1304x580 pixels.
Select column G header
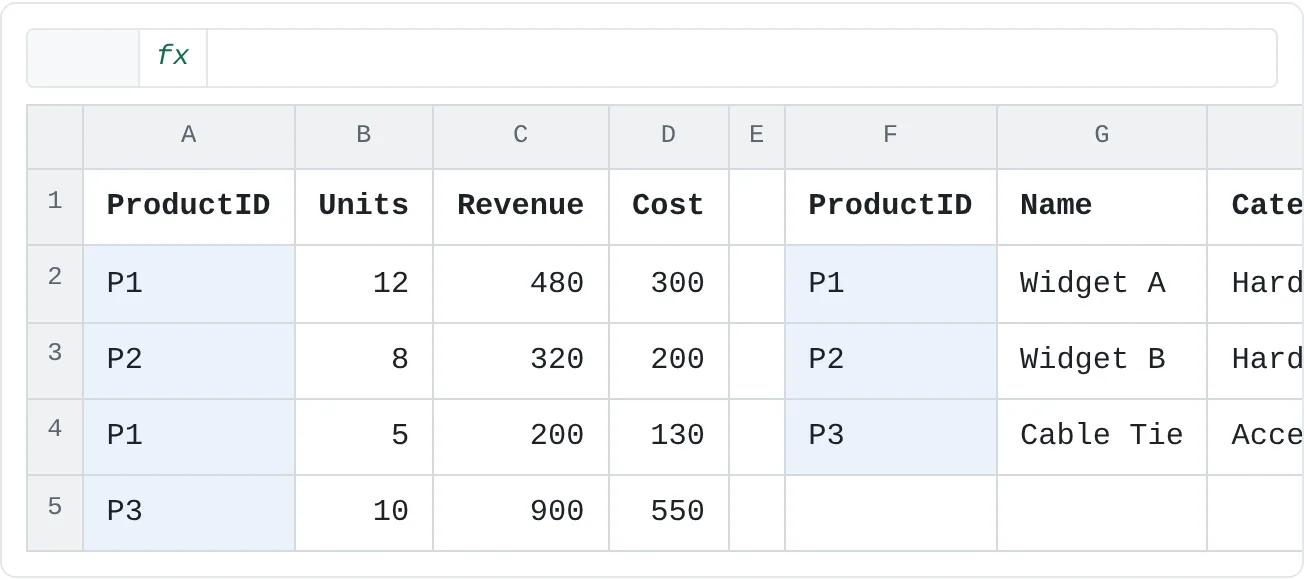(1102, 136)
